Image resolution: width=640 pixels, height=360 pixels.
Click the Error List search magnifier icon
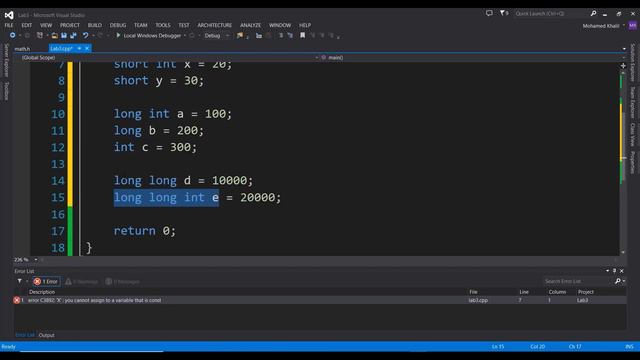[x=618, y=281]
